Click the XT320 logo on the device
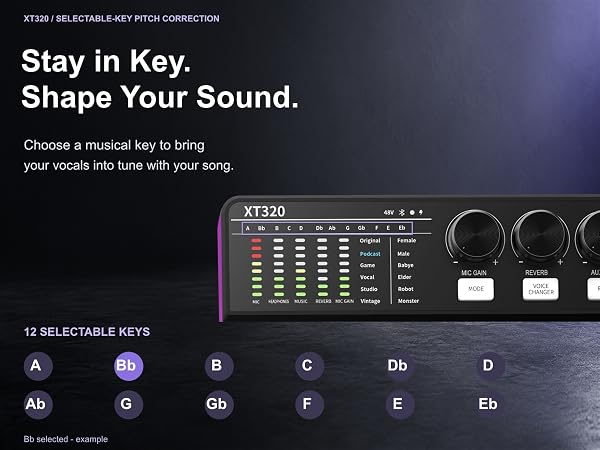600x450 pixels. 264,212
